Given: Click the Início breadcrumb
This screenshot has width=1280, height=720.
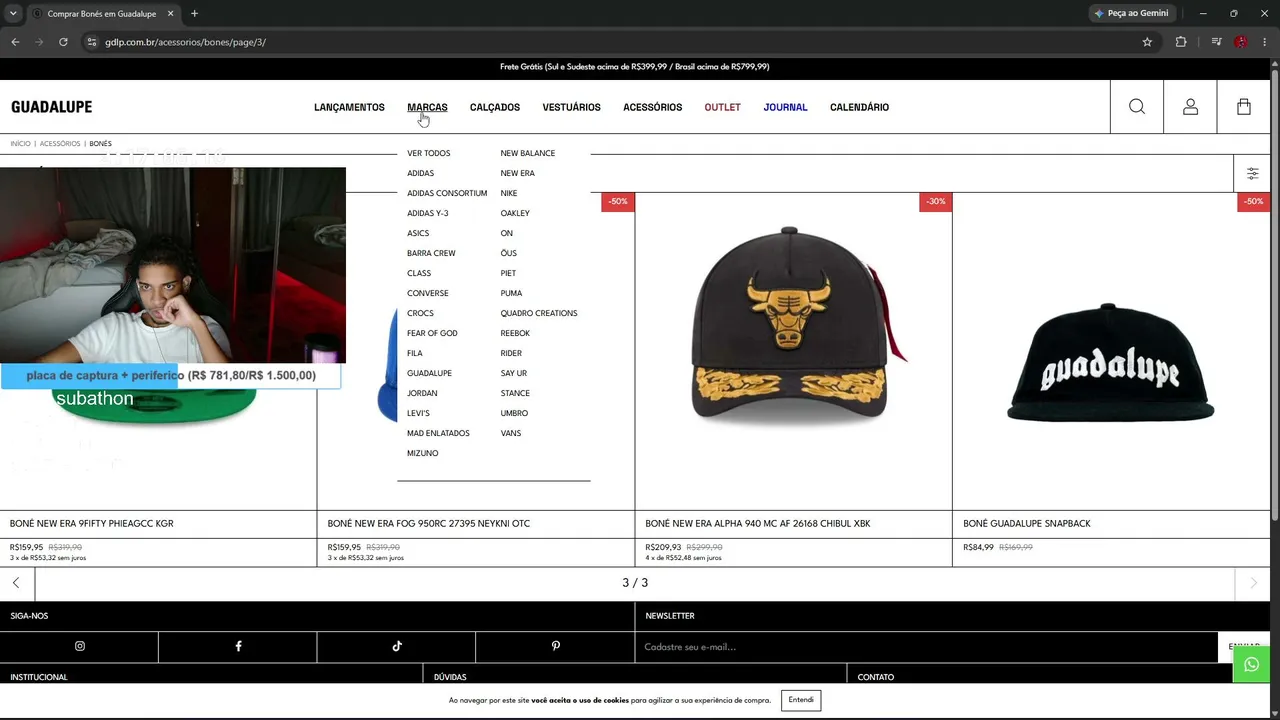Looking at the screenshot, I should [x=20, y=144].
